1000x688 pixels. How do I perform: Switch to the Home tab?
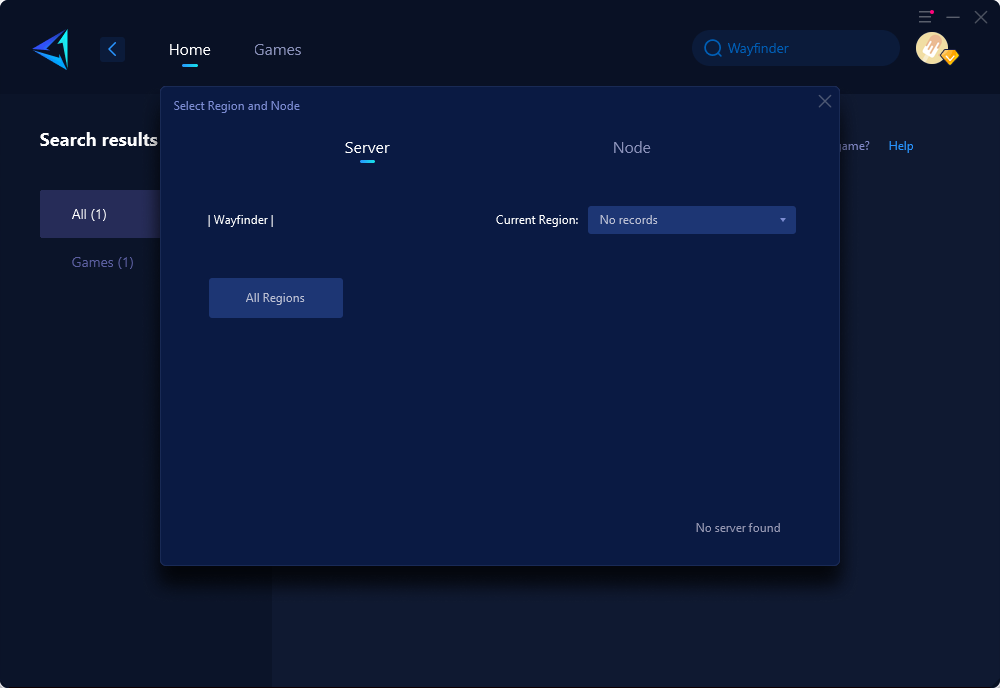(x=189, y=50)
